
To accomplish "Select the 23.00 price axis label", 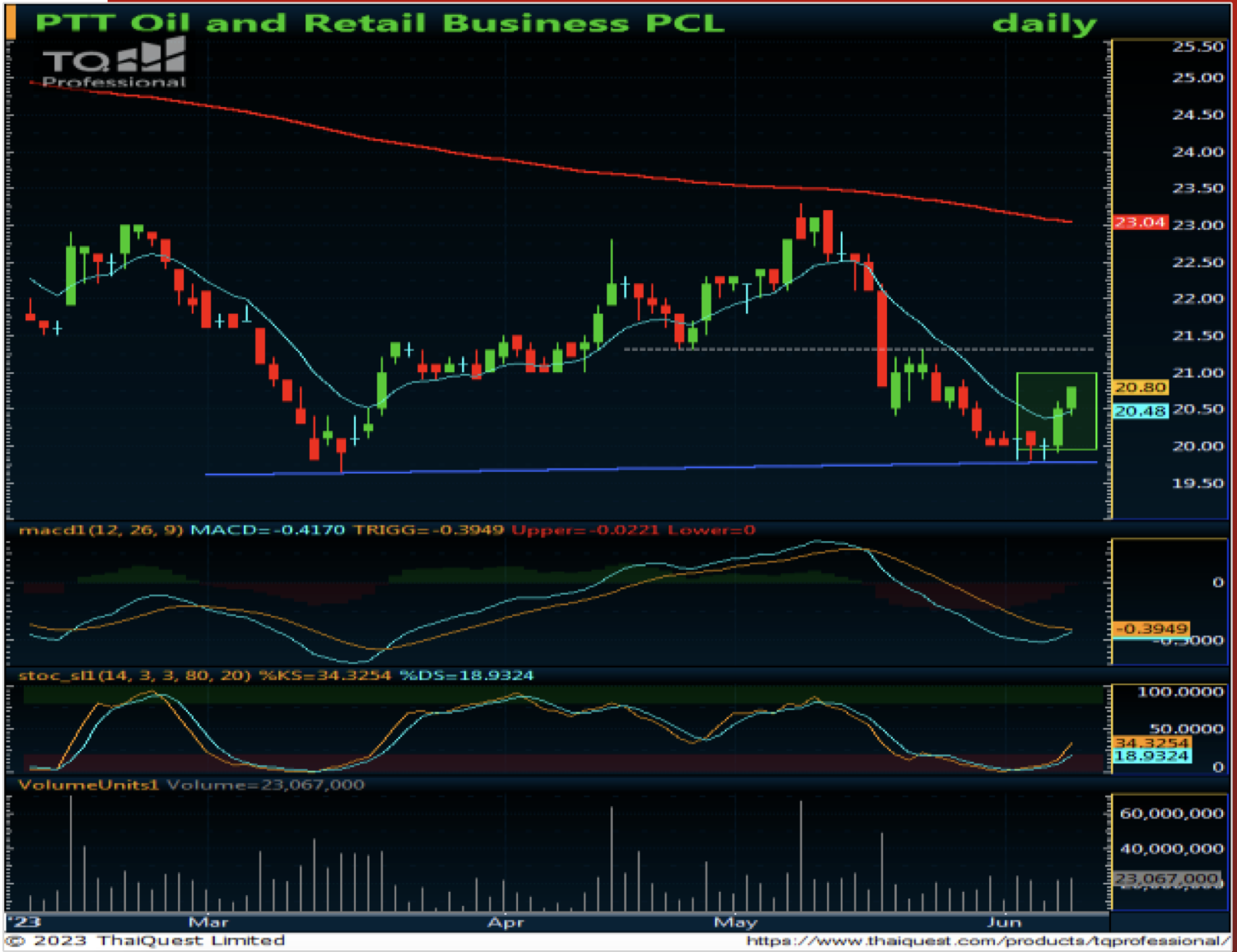I will (1197, 225).
